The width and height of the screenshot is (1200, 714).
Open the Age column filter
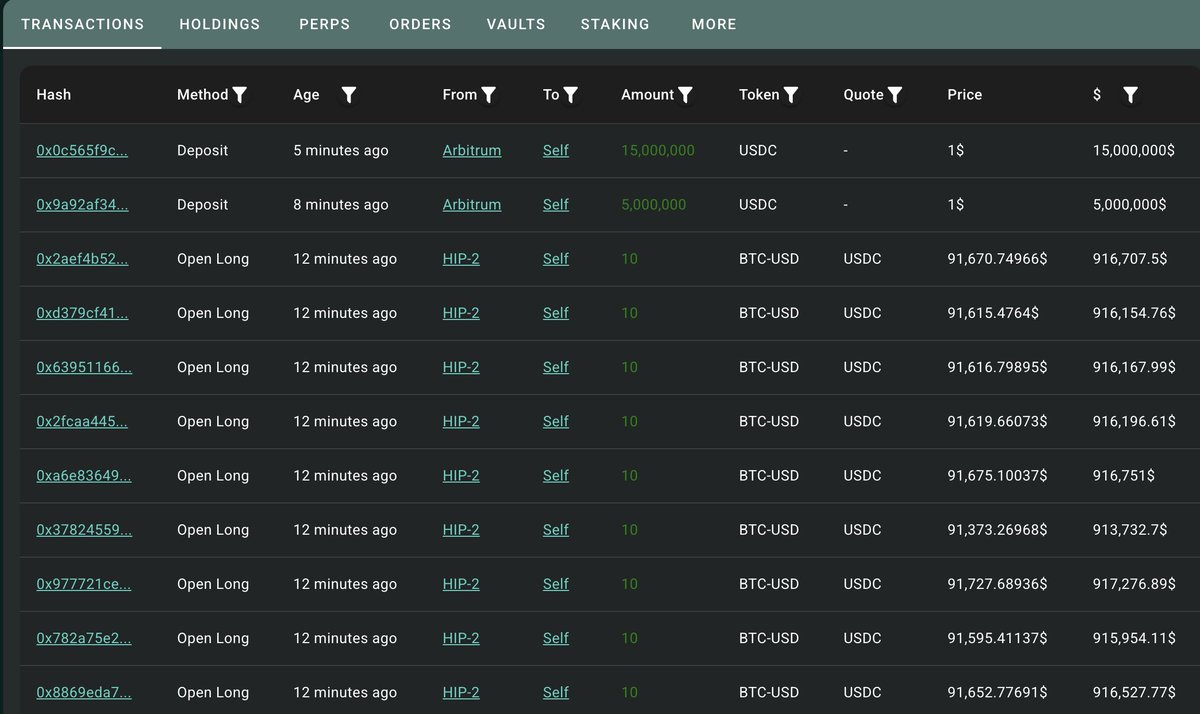click(348, 95)
